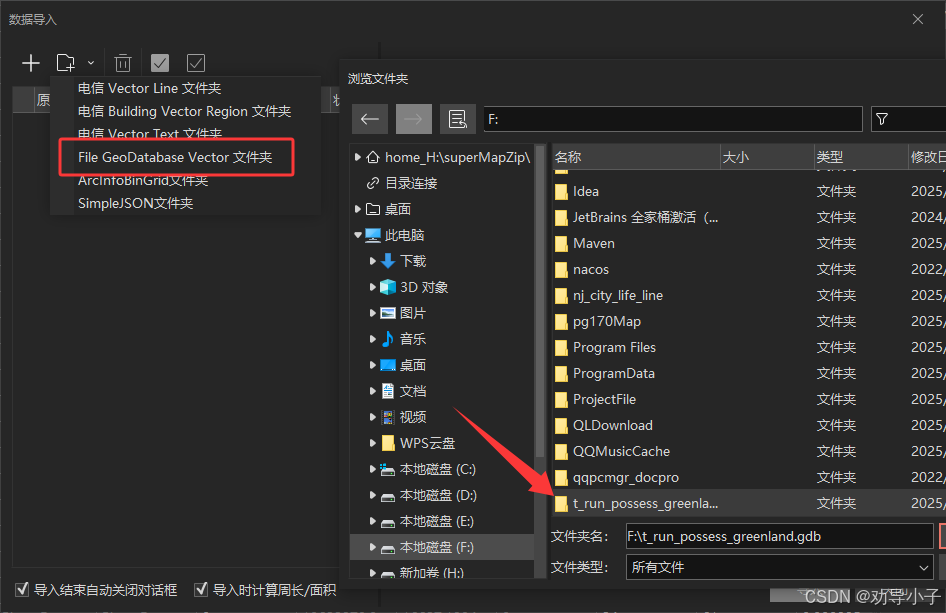Sort by 名称 column header
The height and width of the screenshot is (613, 946).
[636, 157]
